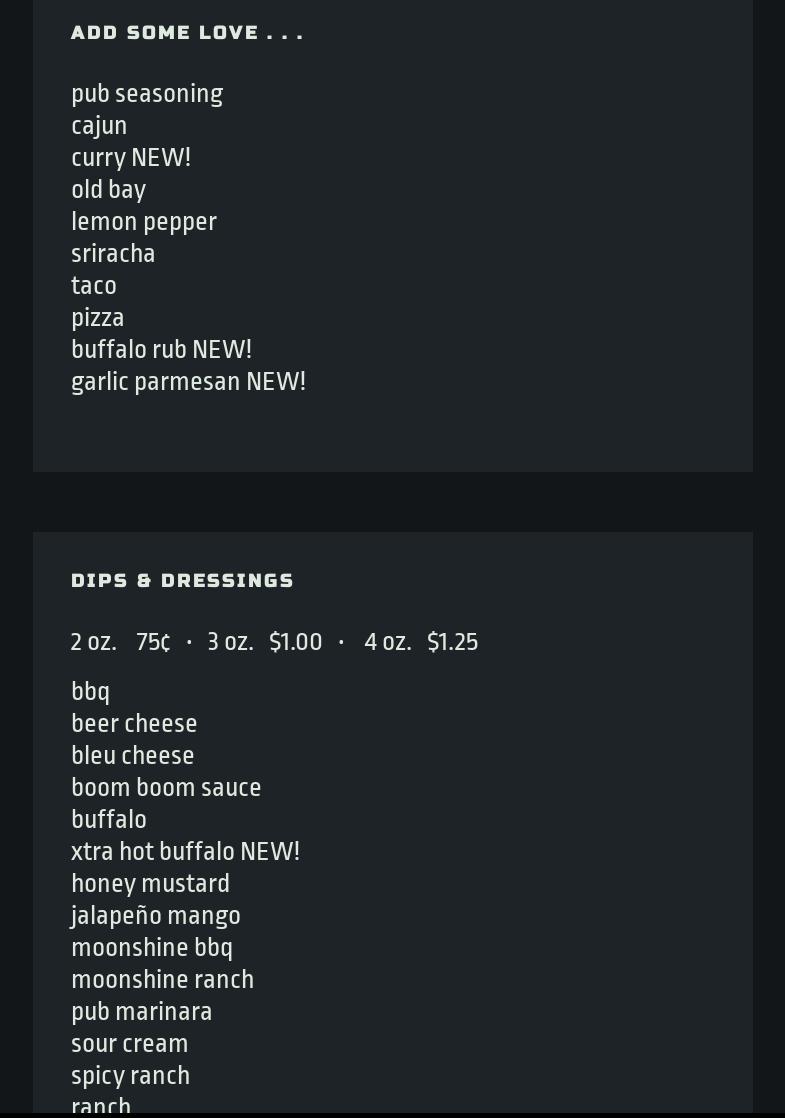Click 'jalapeño mango' dip text

155,916
